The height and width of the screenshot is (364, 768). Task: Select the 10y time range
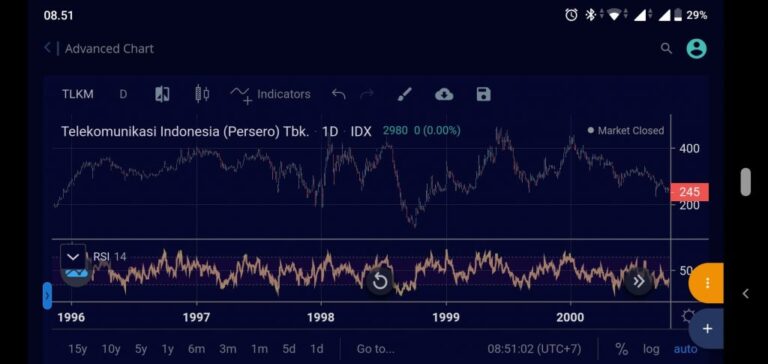[111, 349]
